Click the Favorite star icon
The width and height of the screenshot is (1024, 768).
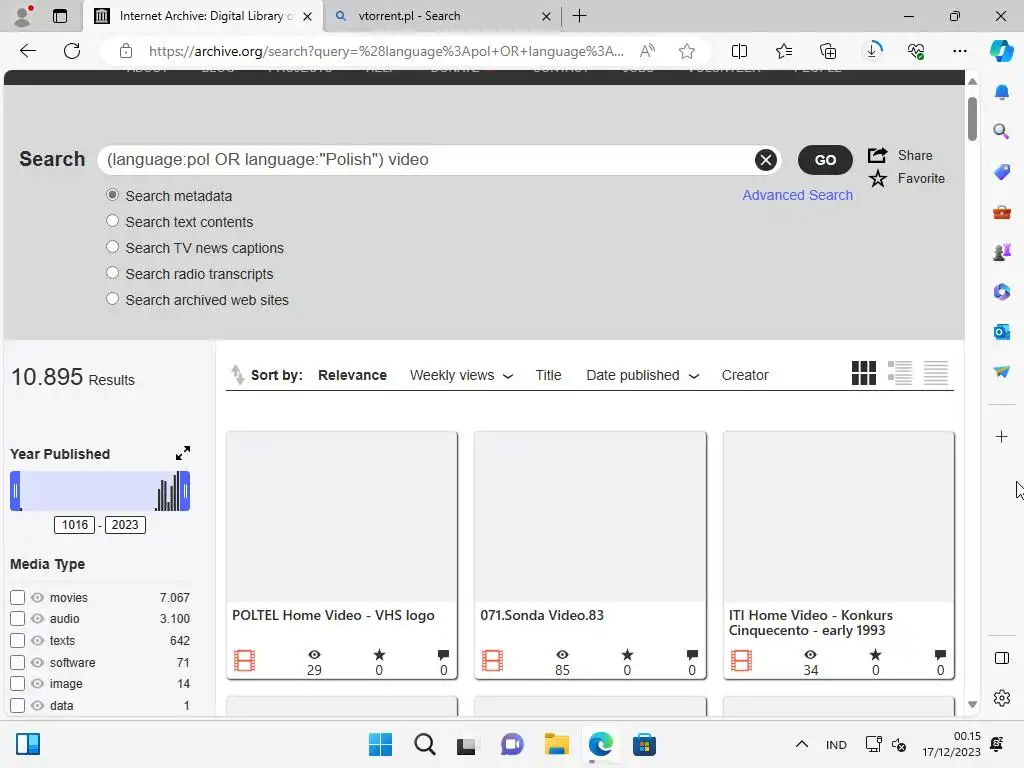878,178
